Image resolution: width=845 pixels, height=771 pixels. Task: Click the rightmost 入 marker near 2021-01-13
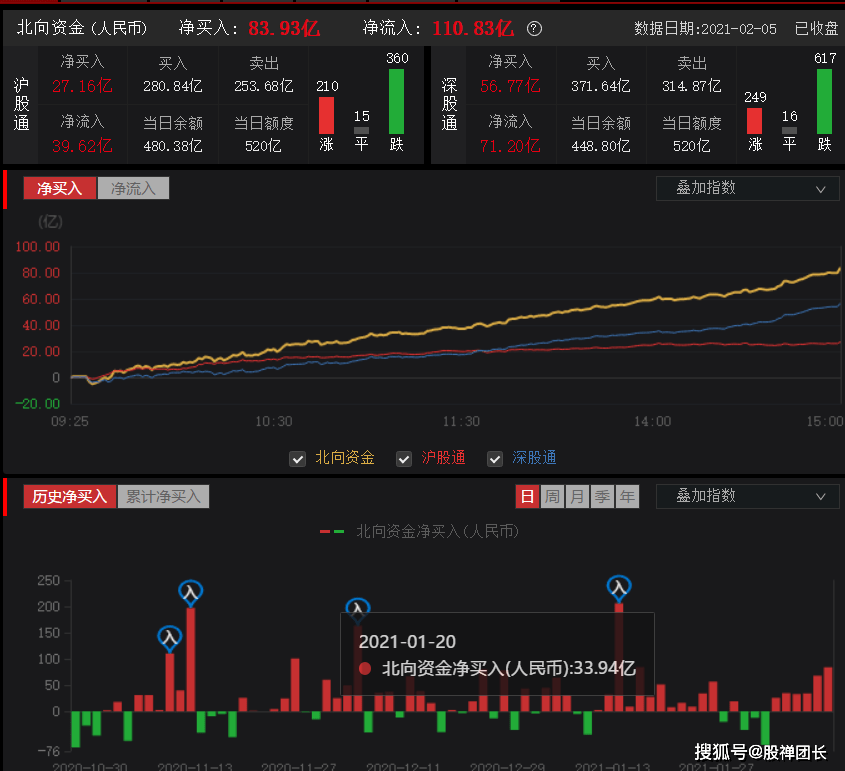click(620, 587)
